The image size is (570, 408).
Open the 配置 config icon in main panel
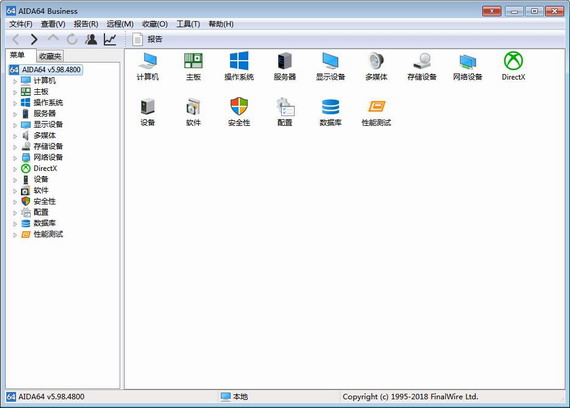285,112
